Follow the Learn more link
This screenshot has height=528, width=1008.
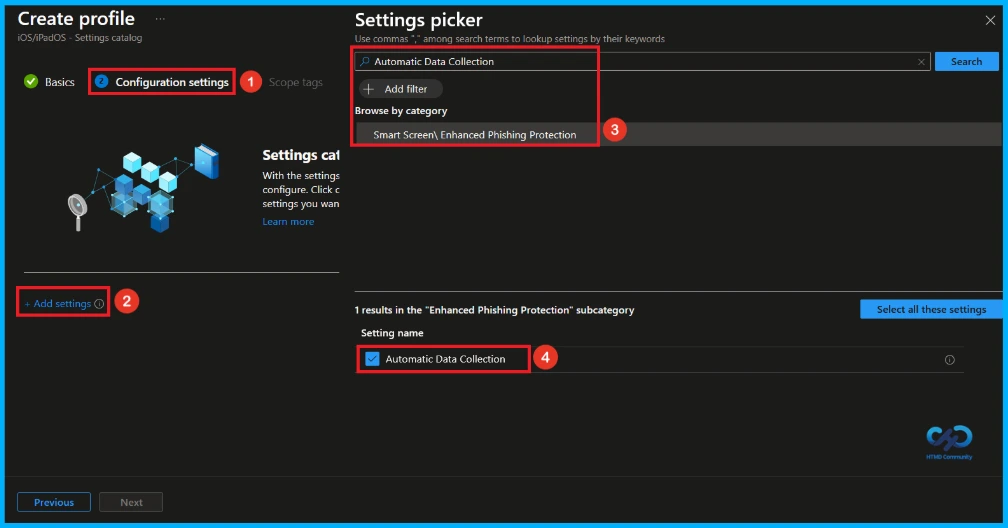click(x=288, y=221)
